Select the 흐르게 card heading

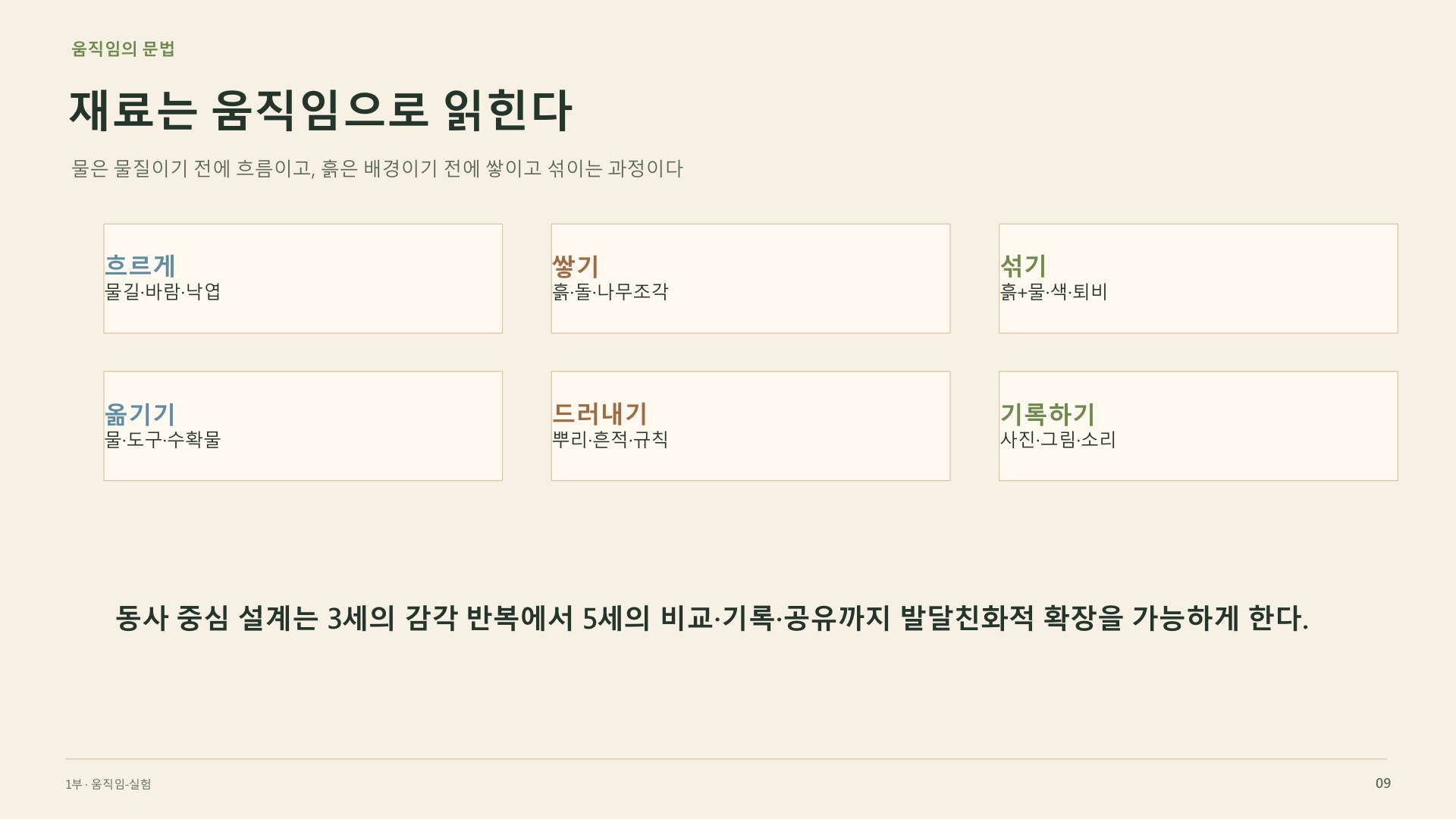click(140, 265)
